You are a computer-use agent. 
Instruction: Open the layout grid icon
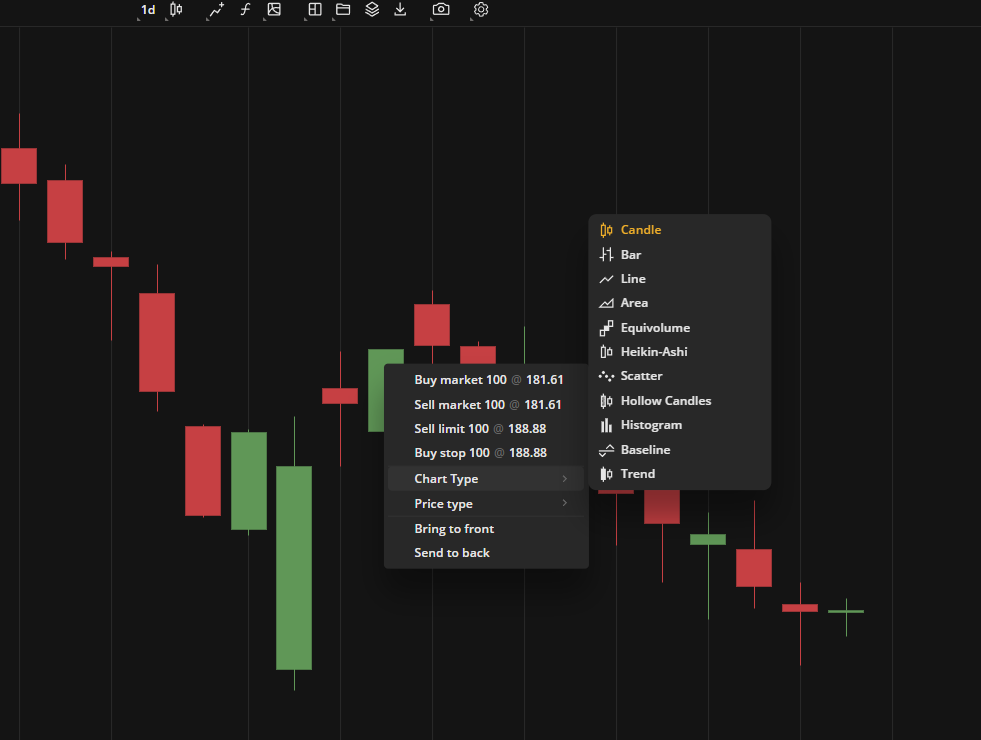(x=315, y=10)
